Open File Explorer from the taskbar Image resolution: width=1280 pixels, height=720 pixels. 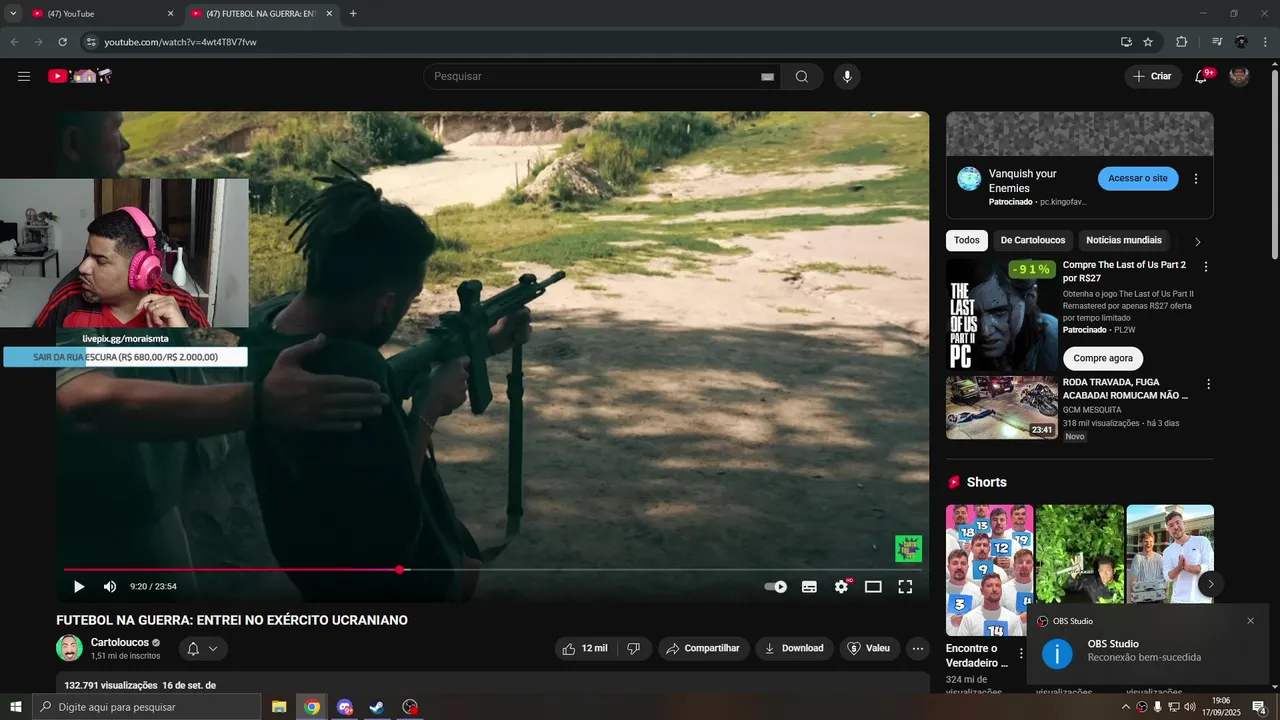[x=279, y=707]
